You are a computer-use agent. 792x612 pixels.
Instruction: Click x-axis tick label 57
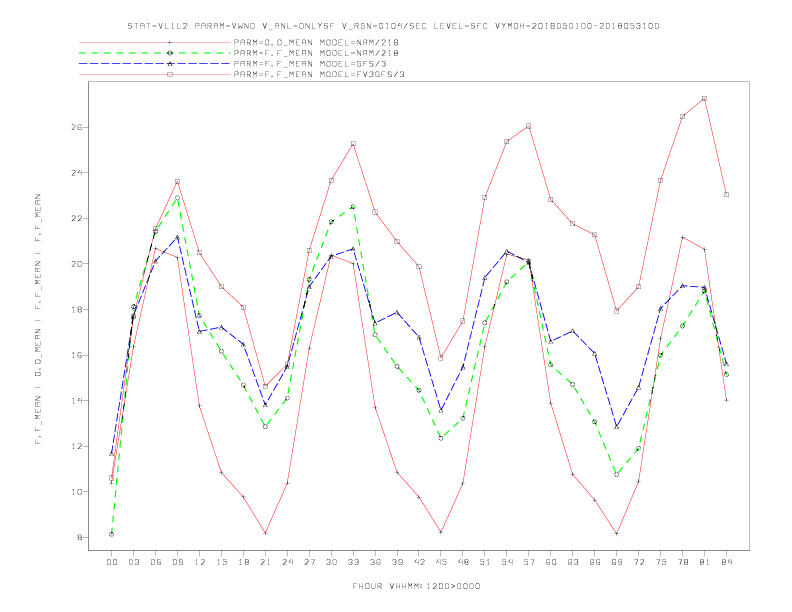point(529,562)
